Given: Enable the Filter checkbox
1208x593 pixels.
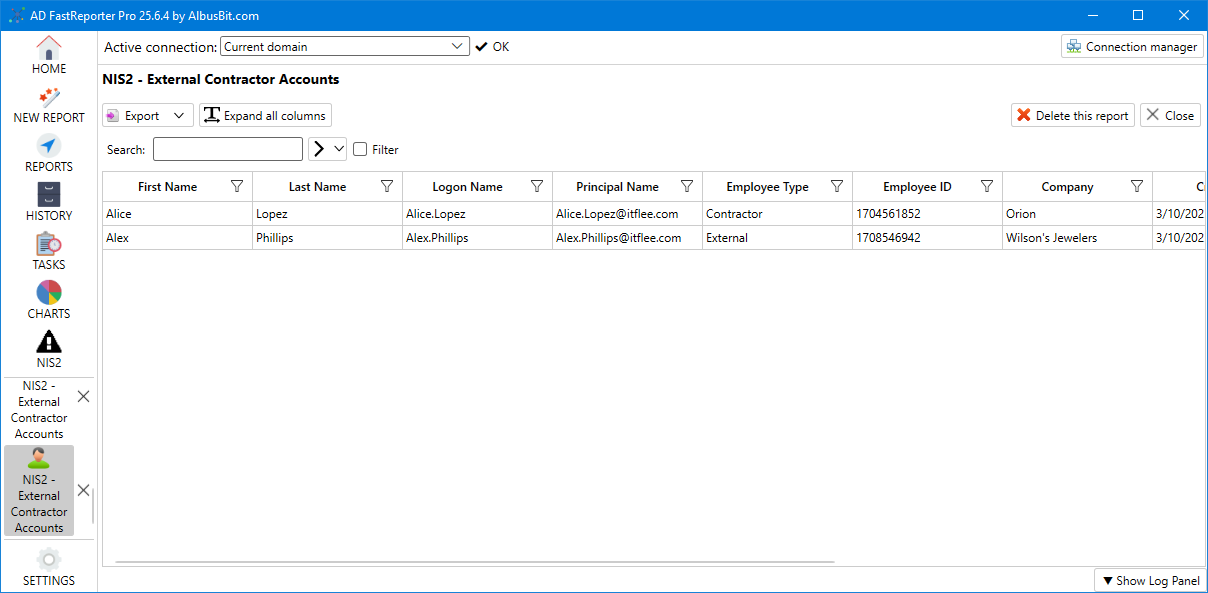Looking at the screenshot, I should pyautogui.click(x=360, y=149).
